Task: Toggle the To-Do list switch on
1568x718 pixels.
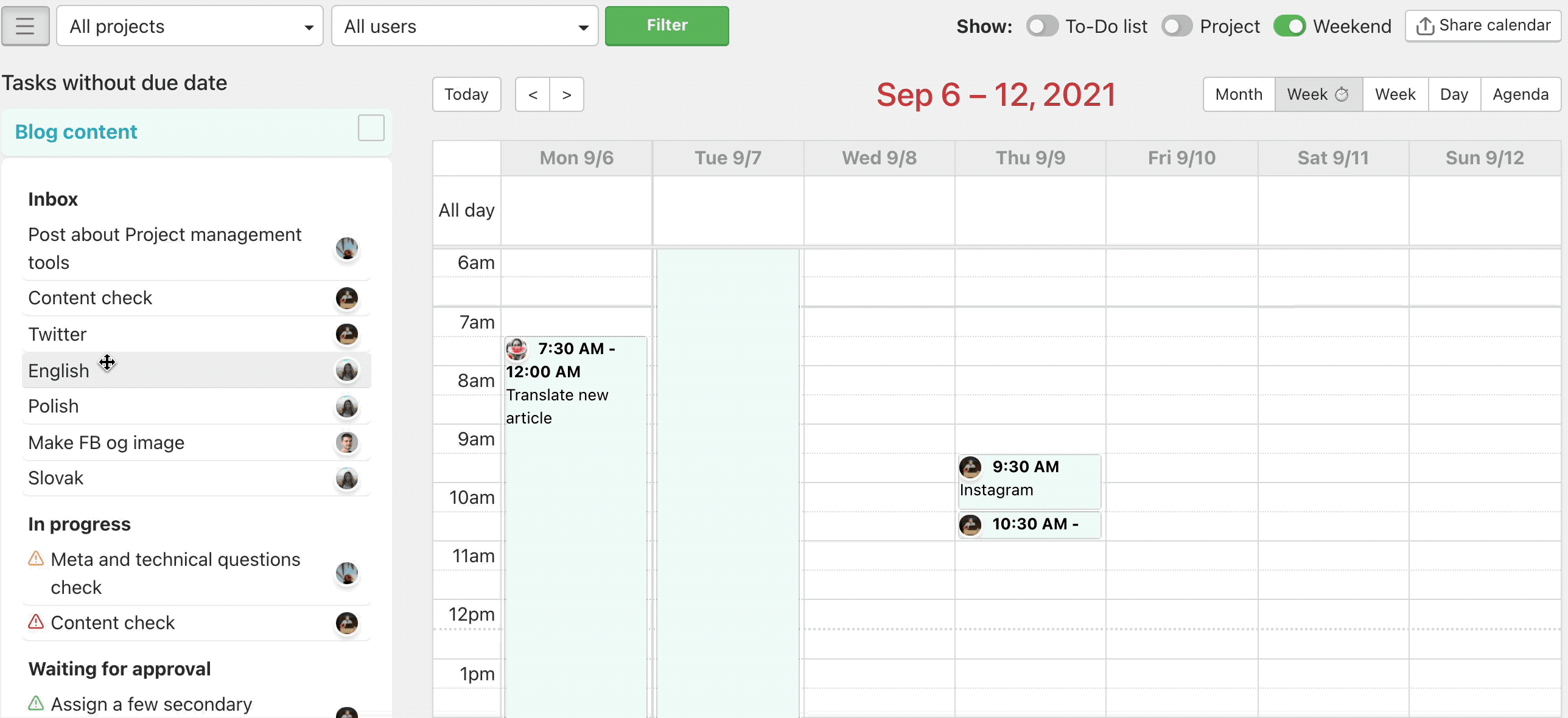Action: pos(1042,25)
